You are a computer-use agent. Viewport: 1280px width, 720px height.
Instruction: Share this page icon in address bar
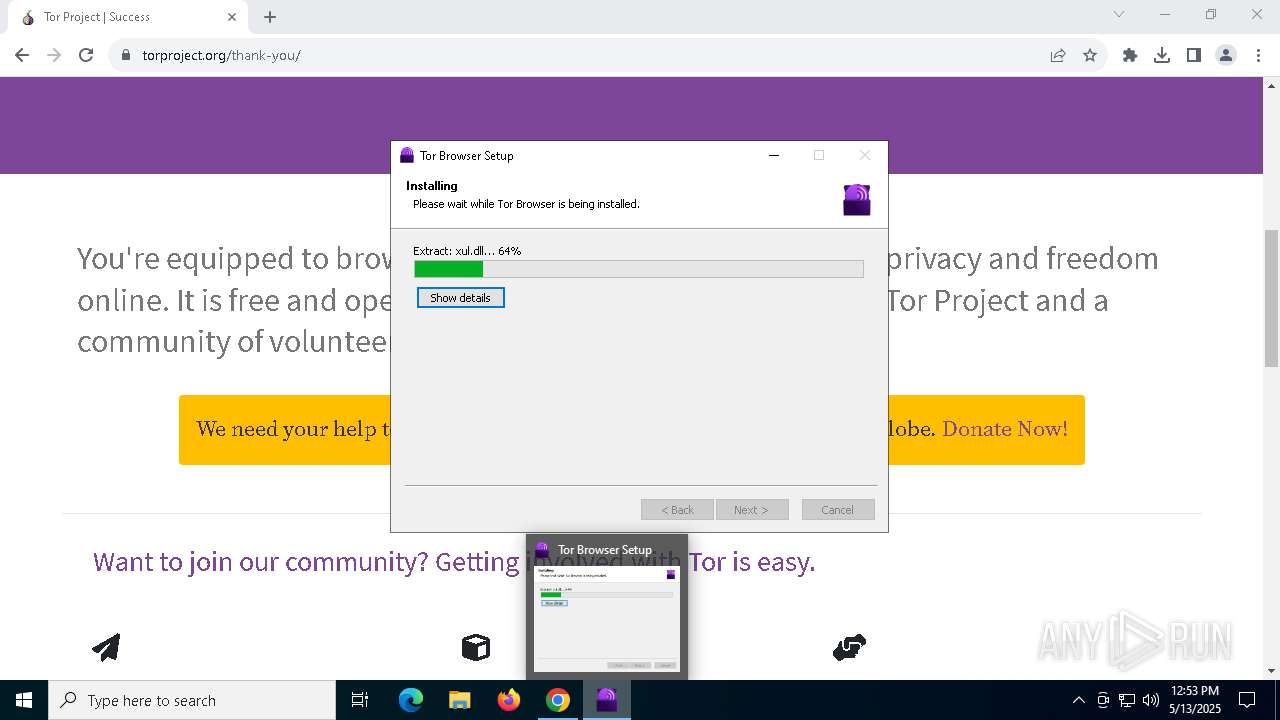coord(1058,55)
